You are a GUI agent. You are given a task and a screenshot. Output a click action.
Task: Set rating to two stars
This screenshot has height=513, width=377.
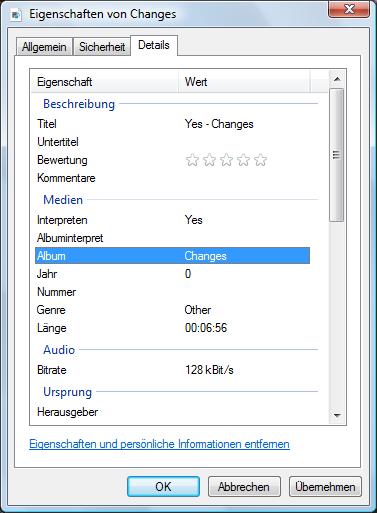209,160
